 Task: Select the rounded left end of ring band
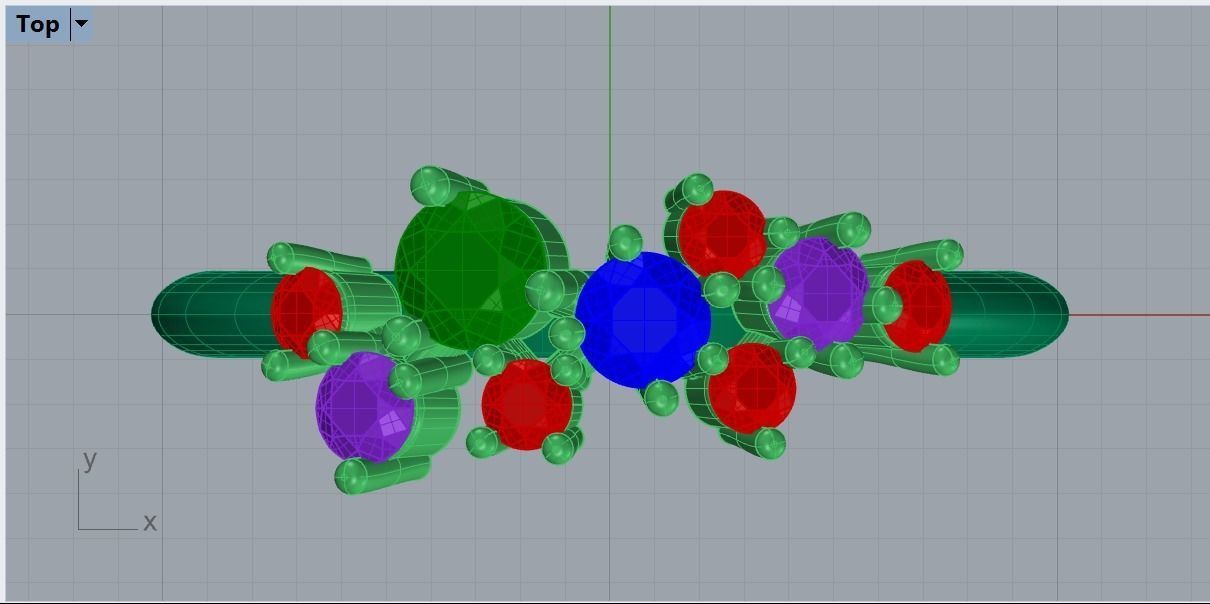coord(210,314)
